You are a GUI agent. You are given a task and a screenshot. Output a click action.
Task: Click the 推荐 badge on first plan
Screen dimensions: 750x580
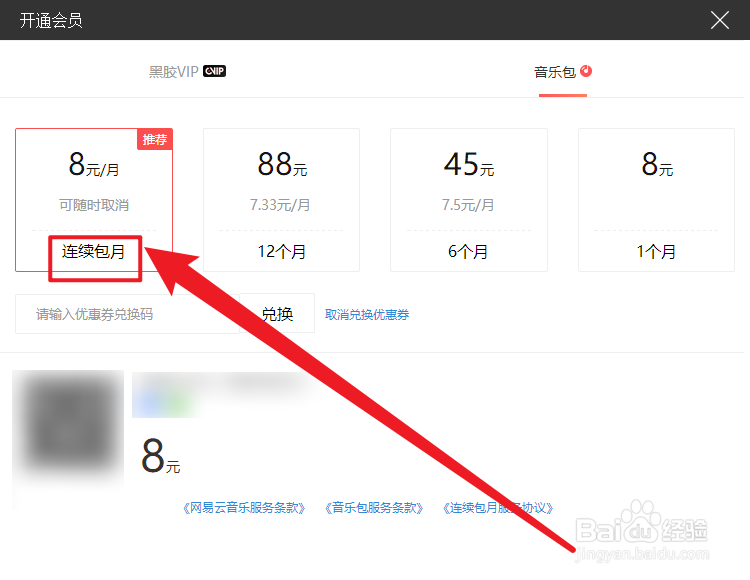coord(154,140)
